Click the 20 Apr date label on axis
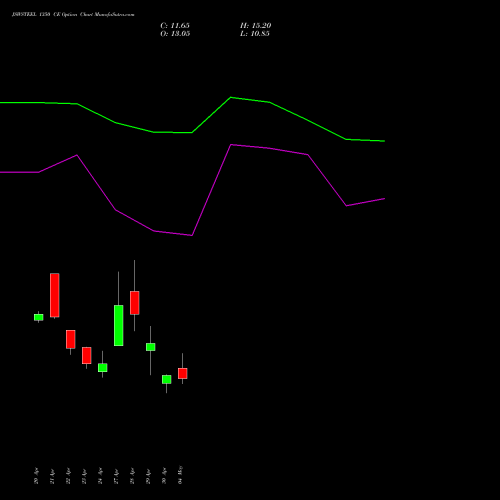The image size is (500, 500). (x=36, y=475)
